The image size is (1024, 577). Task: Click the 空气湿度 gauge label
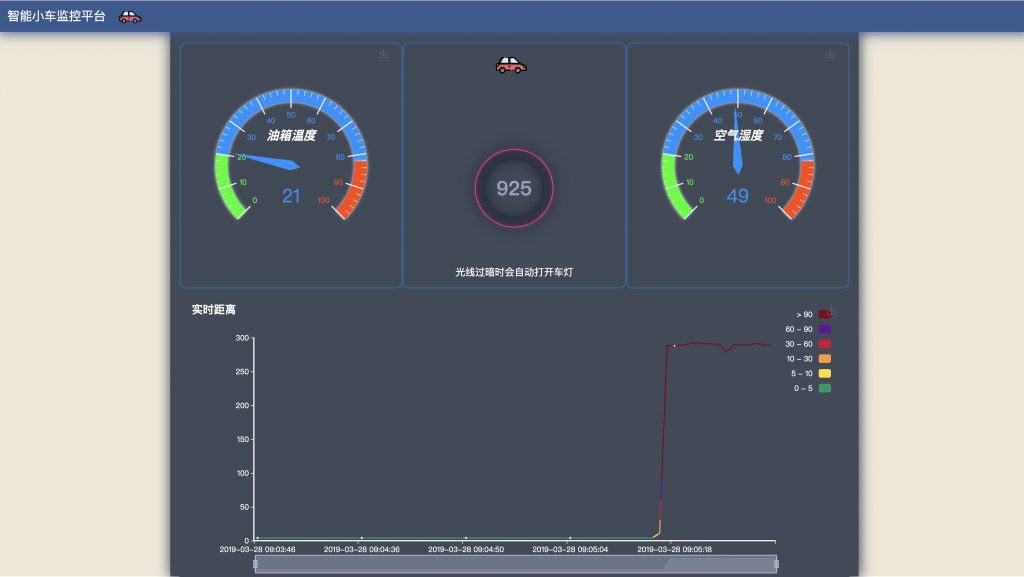coord(738,135)
